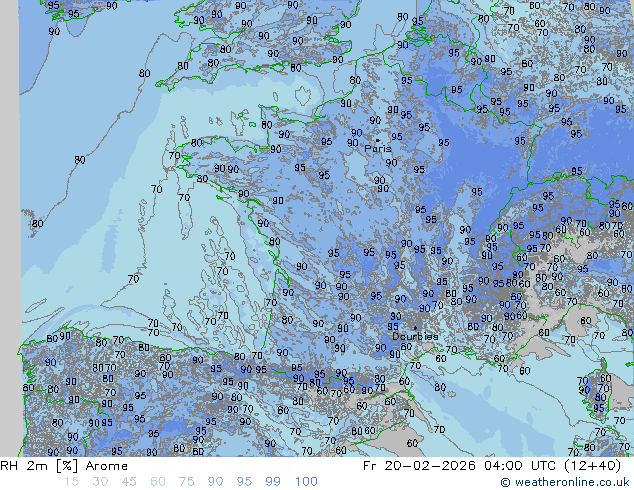Select the legend value 30

pos(100,482)
